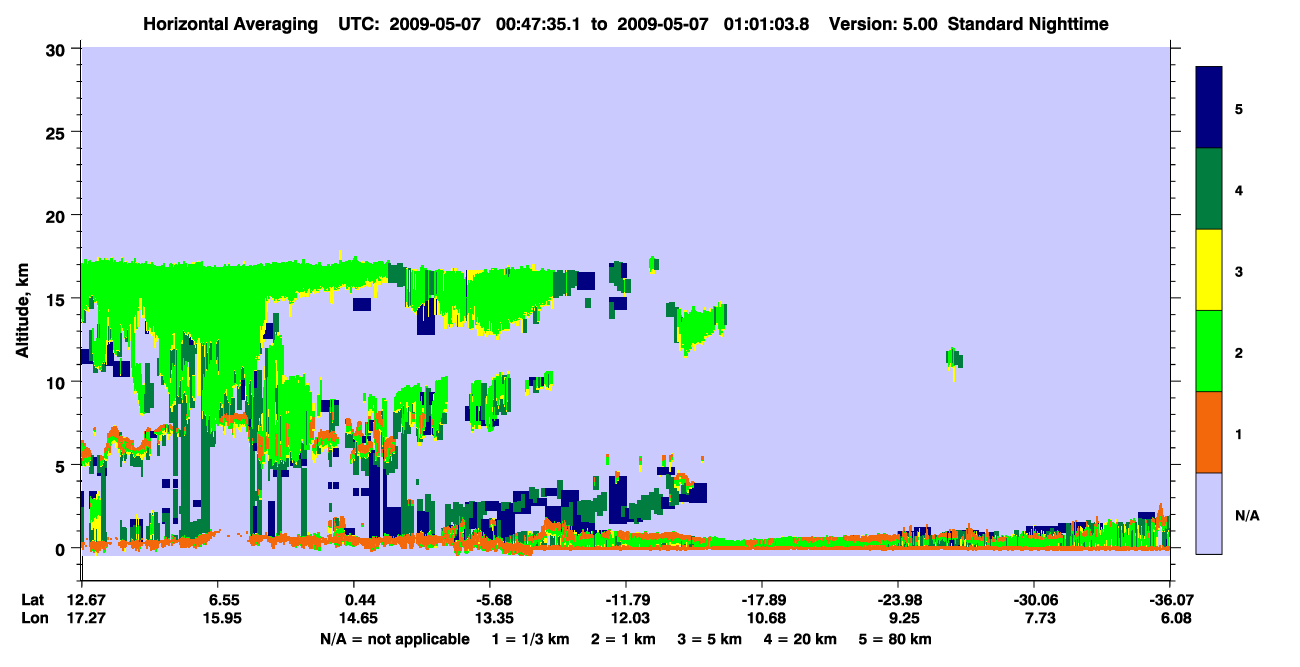Click the colorbar label '4'
This screenshot has height=667, width=1300.
point(1239,189)
